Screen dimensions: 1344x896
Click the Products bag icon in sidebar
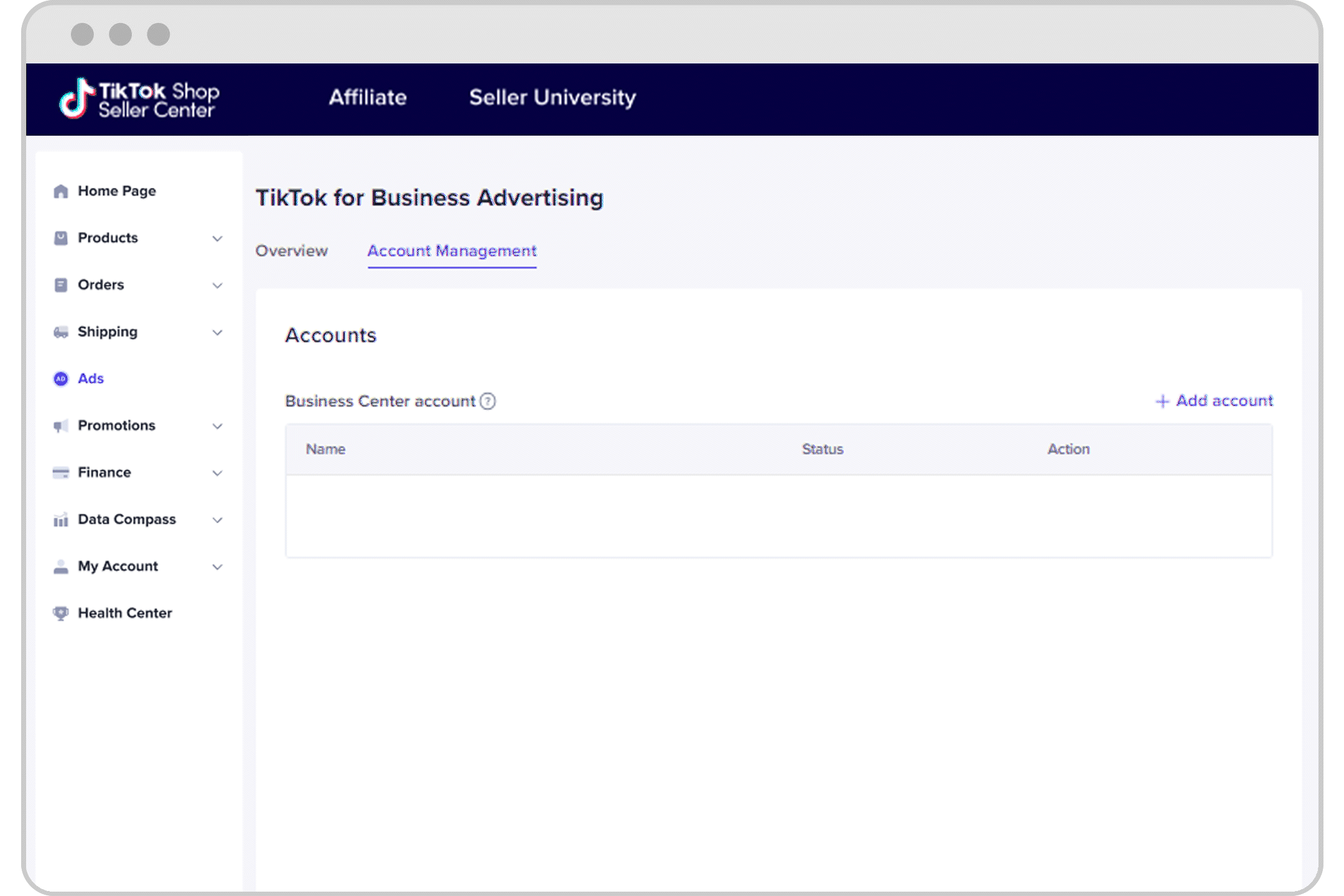click(x=60, y=238)
